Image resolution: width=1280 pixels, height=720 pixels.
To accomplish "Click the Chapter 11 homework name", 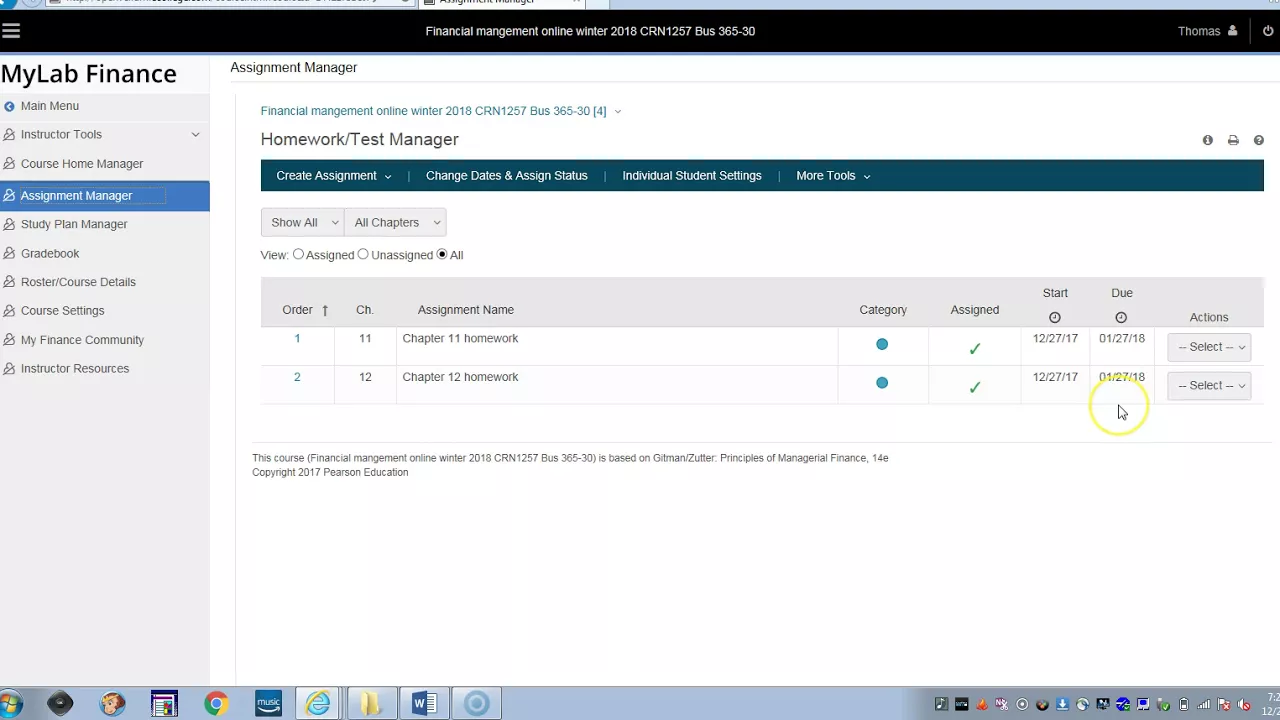I will tap(460, 339).
